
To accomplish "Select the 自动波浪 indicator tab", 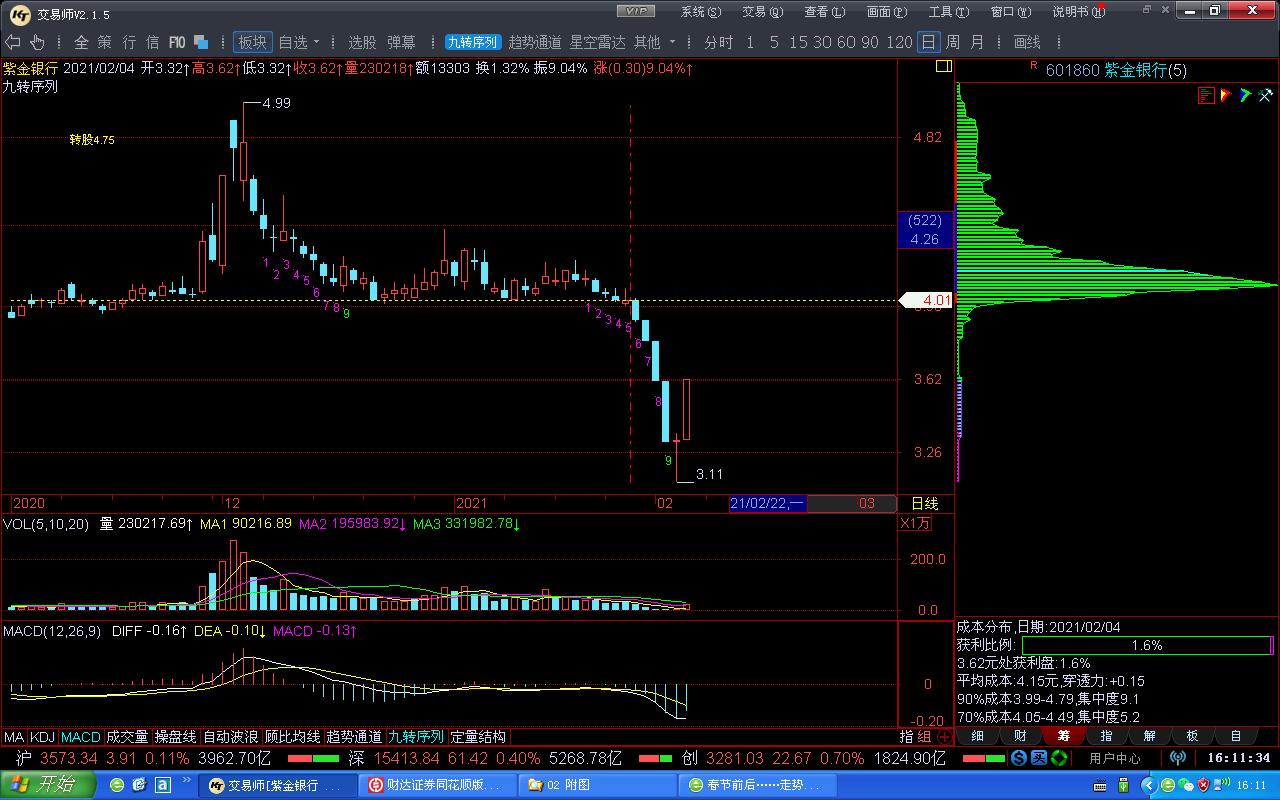I will [x=231, y=737].
